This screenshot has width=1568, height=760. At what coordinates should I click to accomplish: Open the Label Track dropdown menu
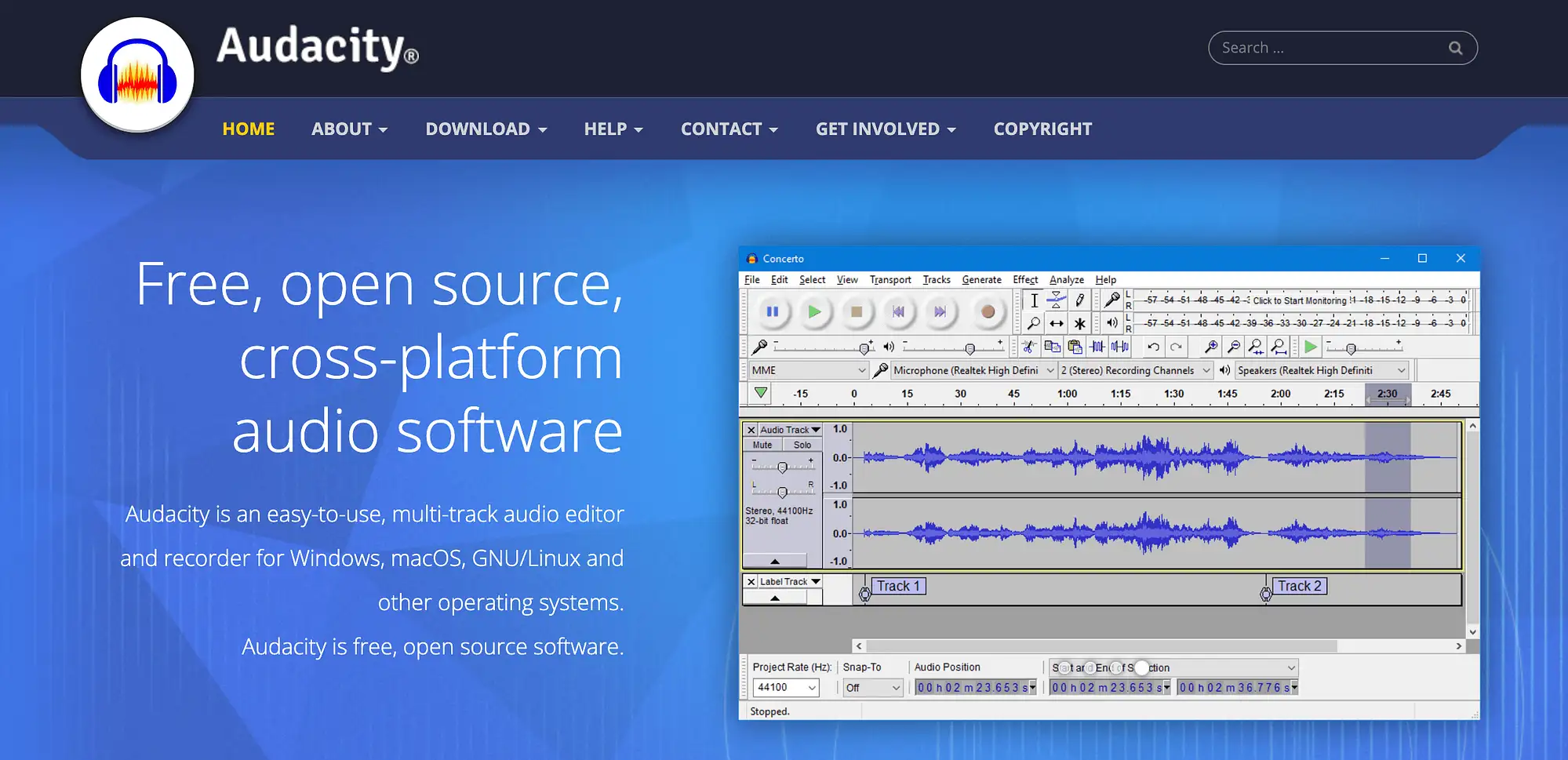click(x=790, y=582)
